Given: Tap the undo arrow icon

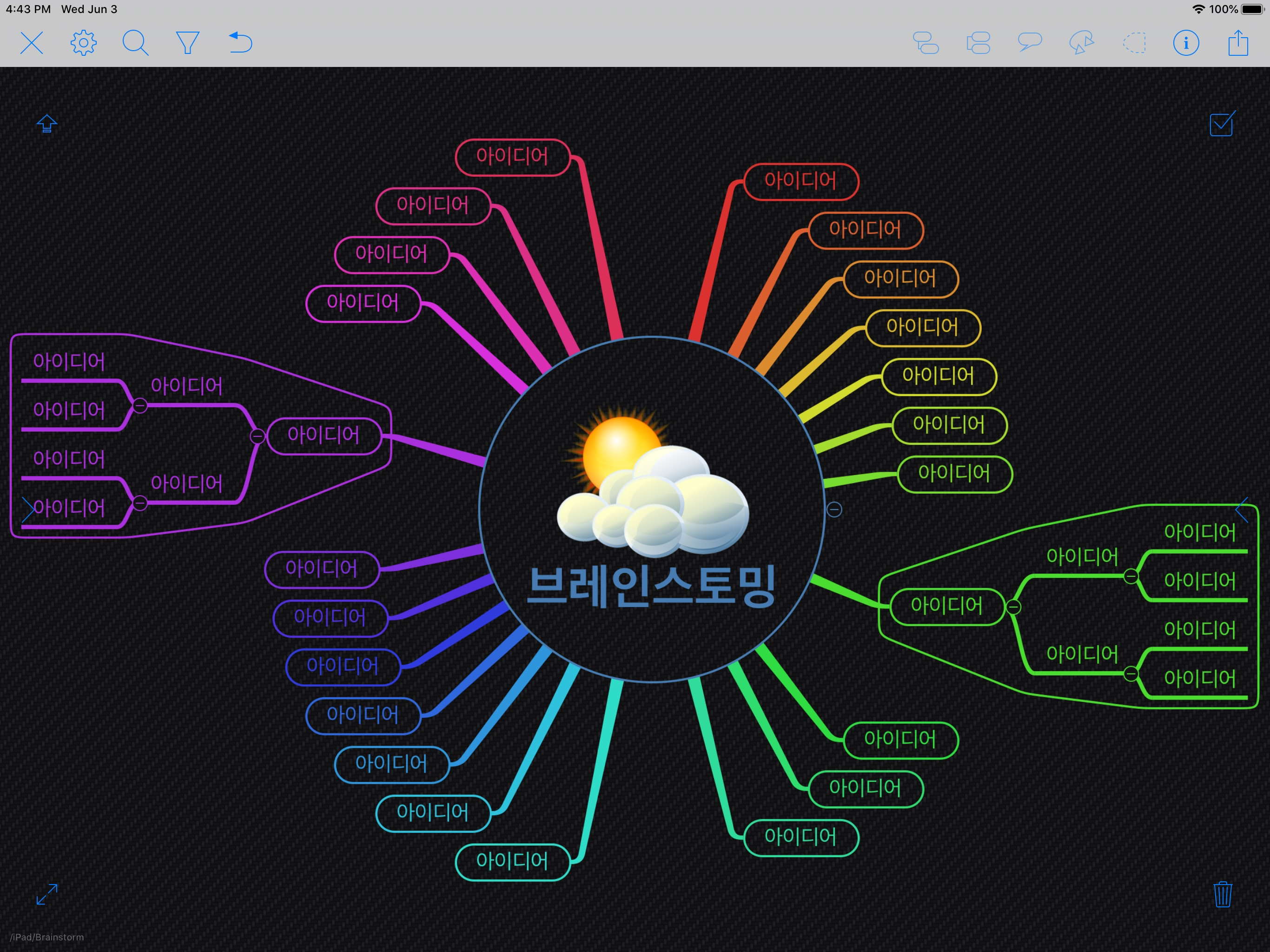Looking at the screenshot, I should (240, 42).
